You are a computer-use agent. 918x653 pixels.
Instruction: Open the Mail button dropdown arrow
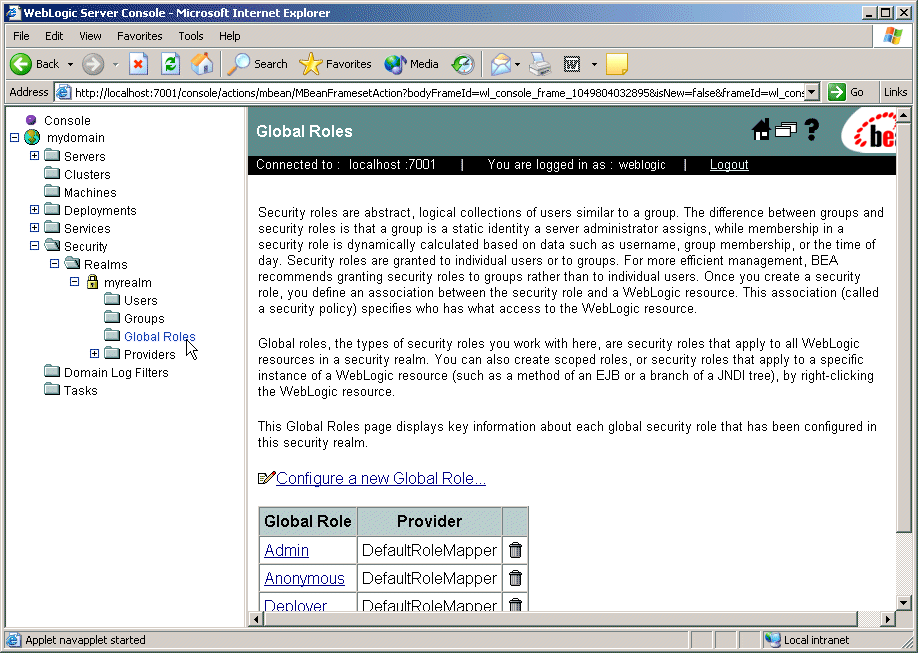518,64
